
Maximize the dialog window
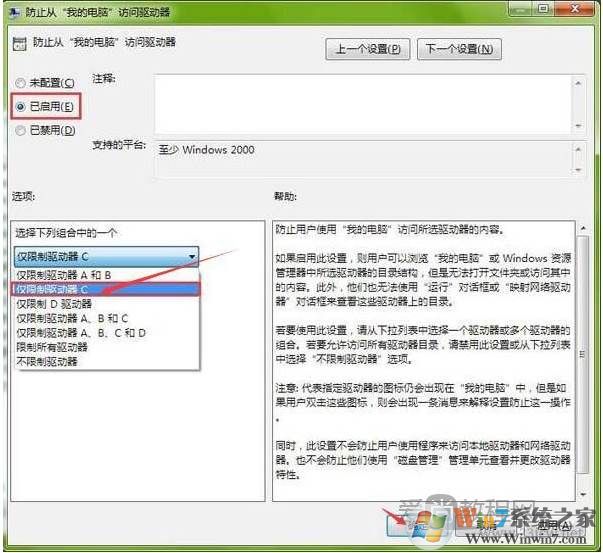coord(543,8)
